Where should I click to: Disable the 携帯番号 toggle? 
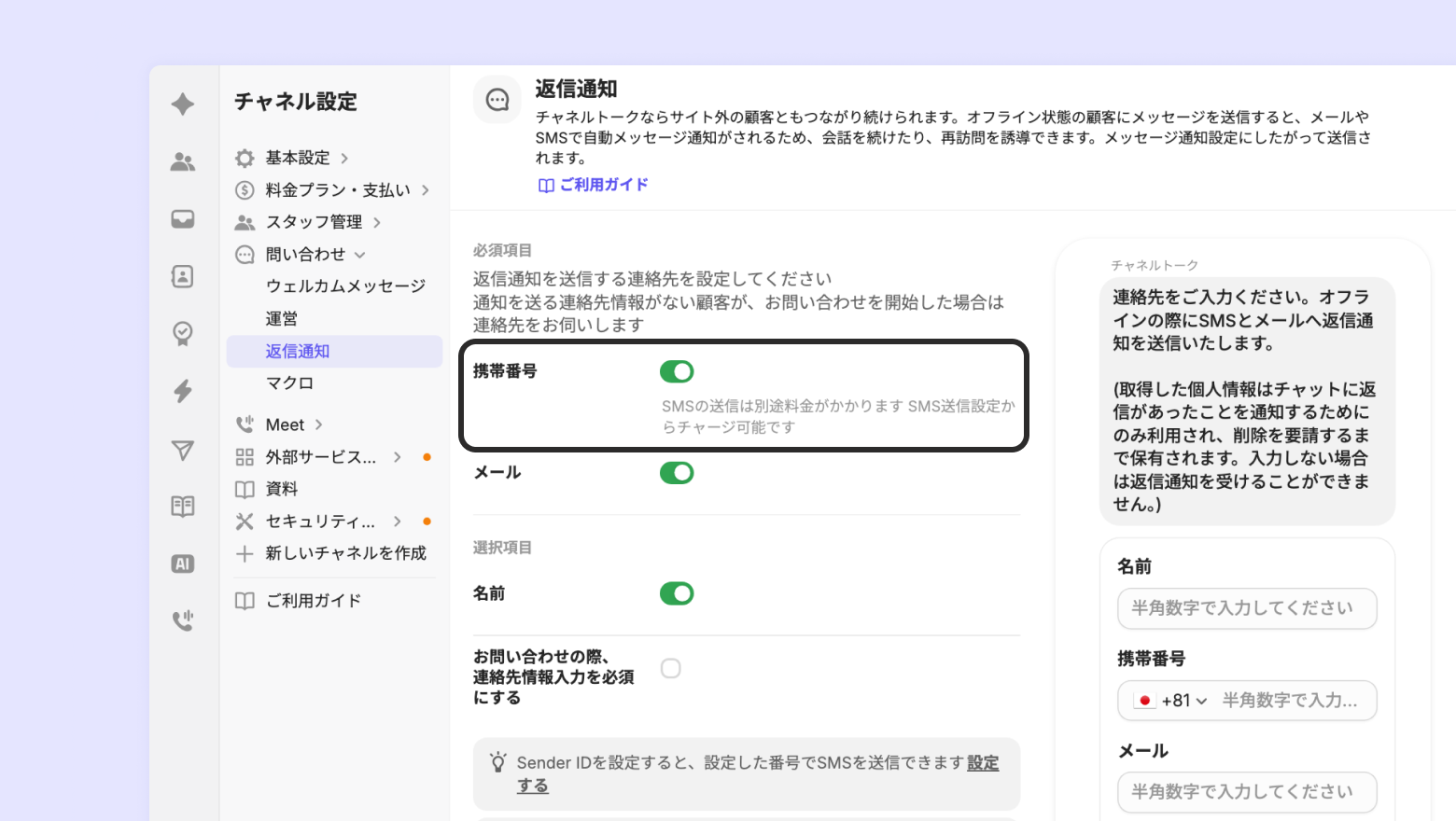click(677, 372)
